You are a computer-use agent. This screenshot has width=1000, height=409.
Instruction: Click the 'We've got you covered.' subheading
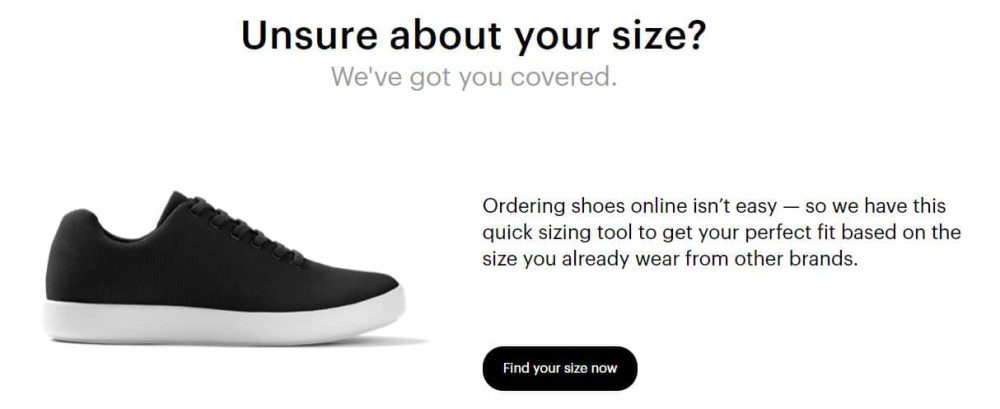click(474, 77)
